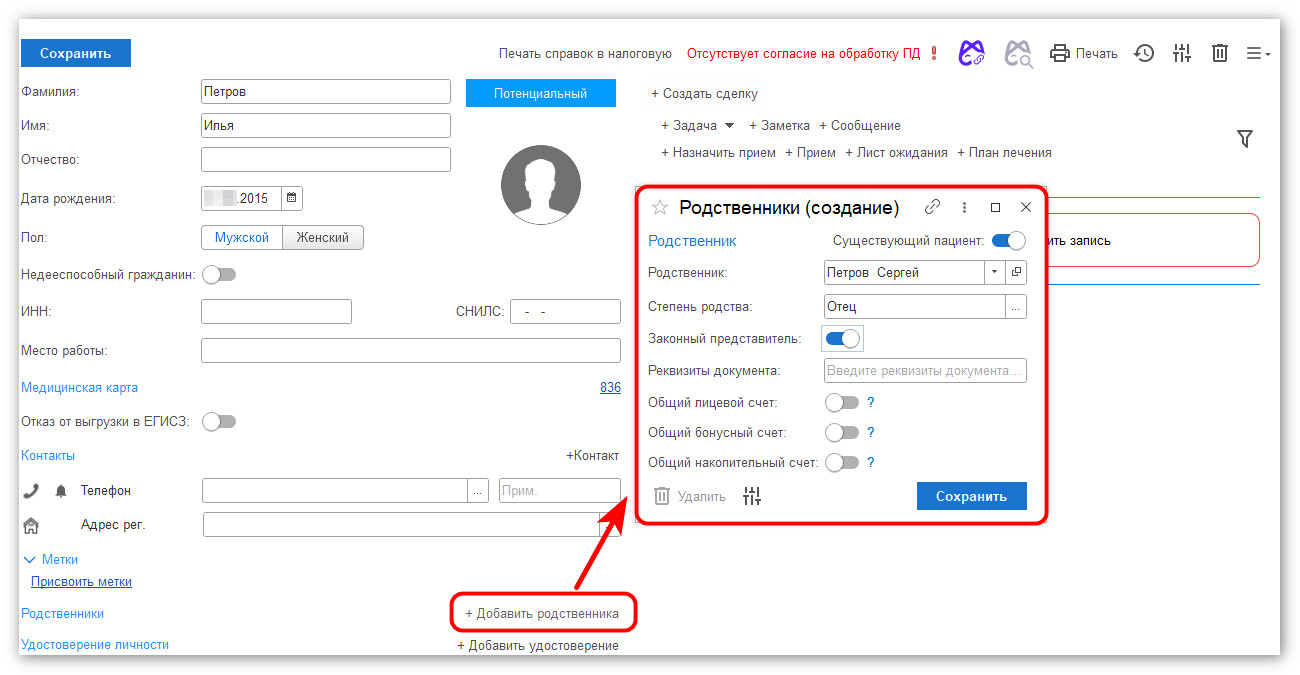Image resolution: width=1300 pixels, height=675 pixels.
Task: Enable Общий лицевой счет switch
Action: [842, 403]
